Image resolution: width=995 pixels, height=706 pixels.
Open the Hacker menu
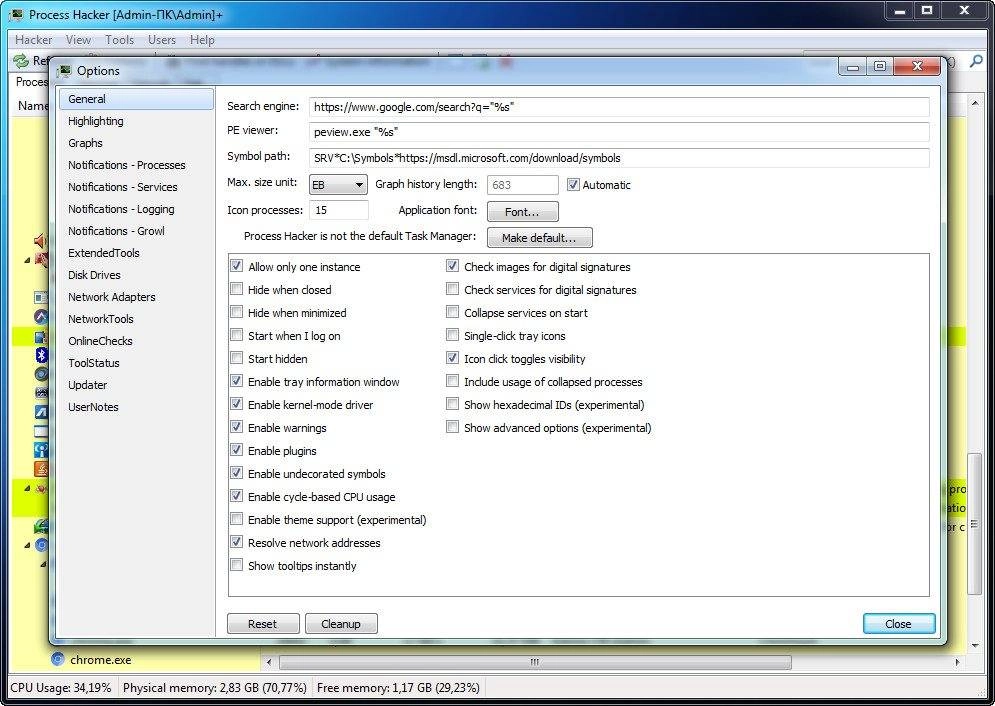tap(34, 39)
